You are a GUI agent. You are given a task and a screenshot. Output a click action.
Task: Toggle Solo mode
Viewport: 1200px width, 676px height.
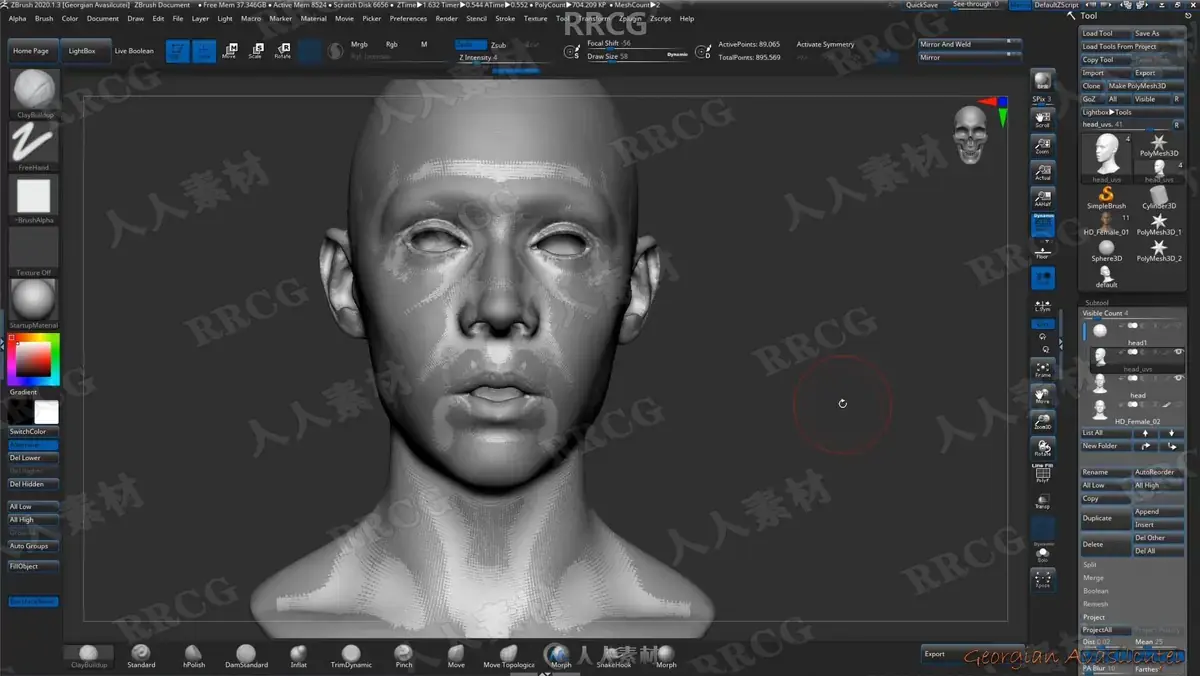pos(1043,553)
